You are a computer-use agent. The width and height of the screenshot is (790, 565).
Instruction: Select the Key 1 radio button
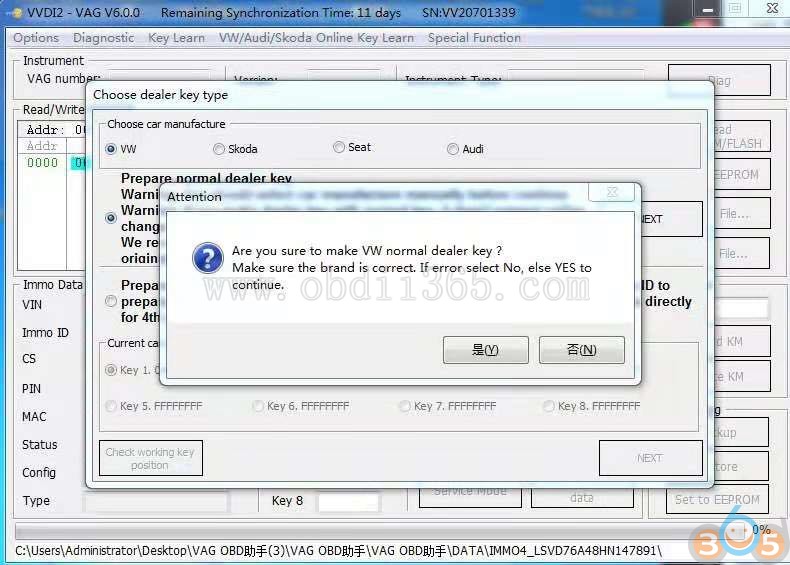(111, 370)
